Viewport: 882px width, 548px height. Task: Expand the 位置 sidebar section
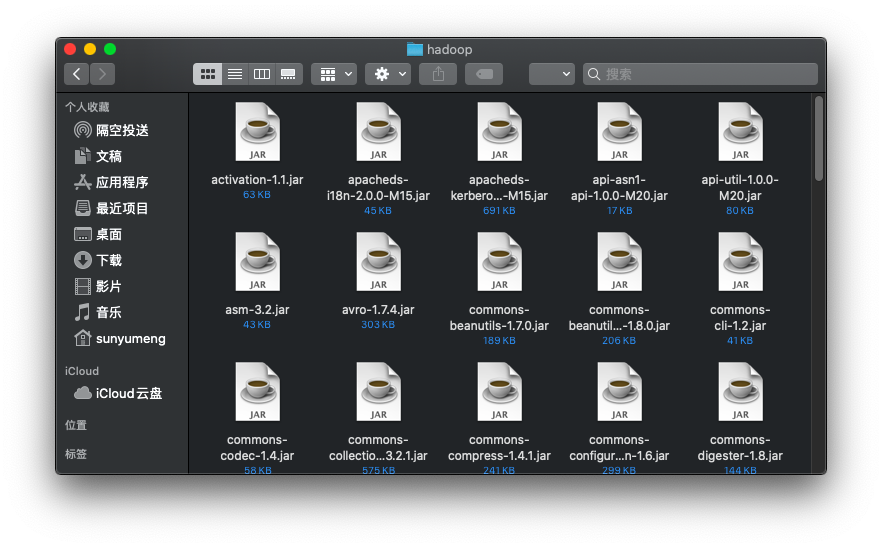coord(76,425)
